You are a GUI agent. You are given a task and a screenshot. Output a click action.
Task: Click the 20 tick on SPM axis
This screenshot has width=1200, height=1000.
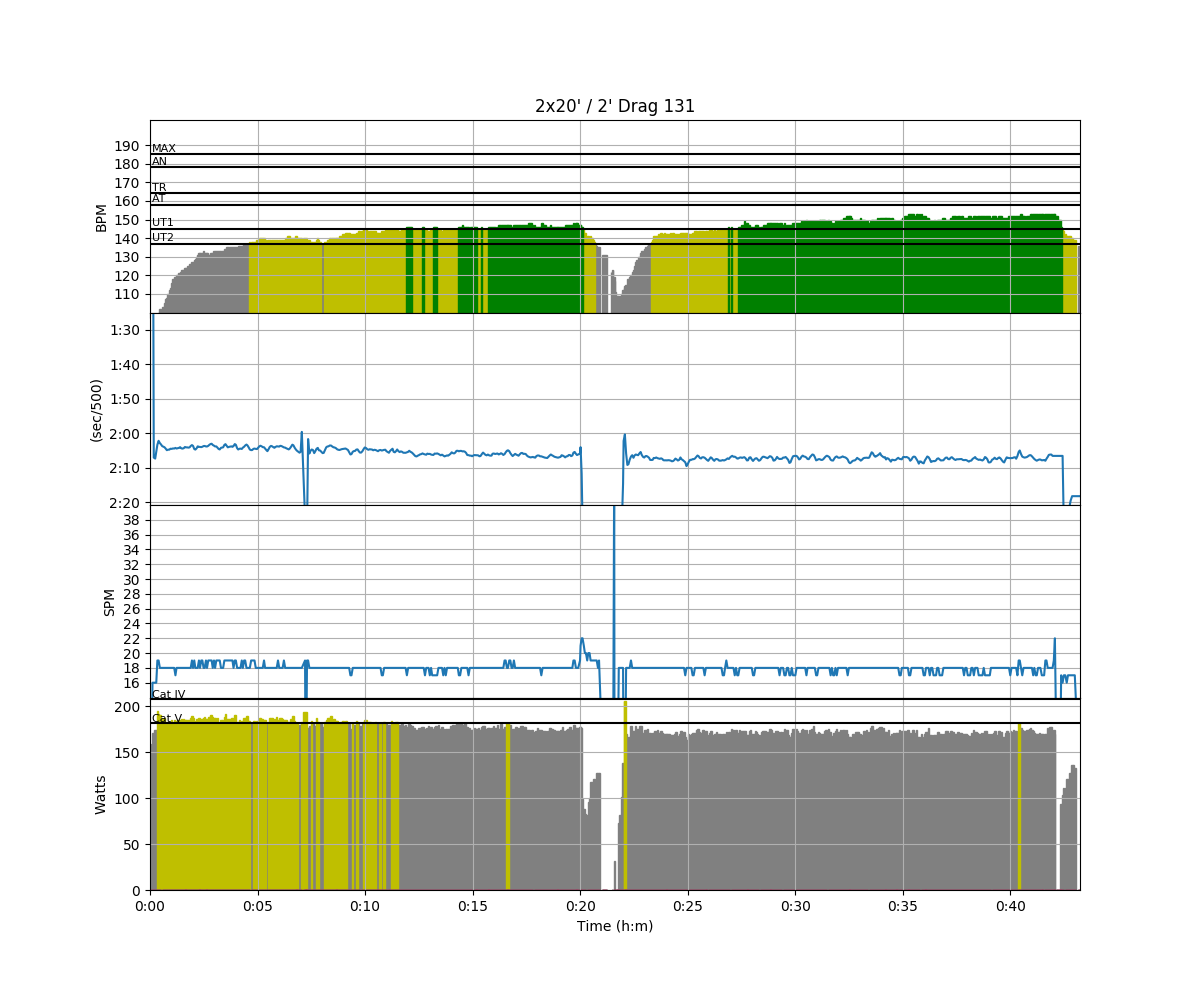click(131, 654)
